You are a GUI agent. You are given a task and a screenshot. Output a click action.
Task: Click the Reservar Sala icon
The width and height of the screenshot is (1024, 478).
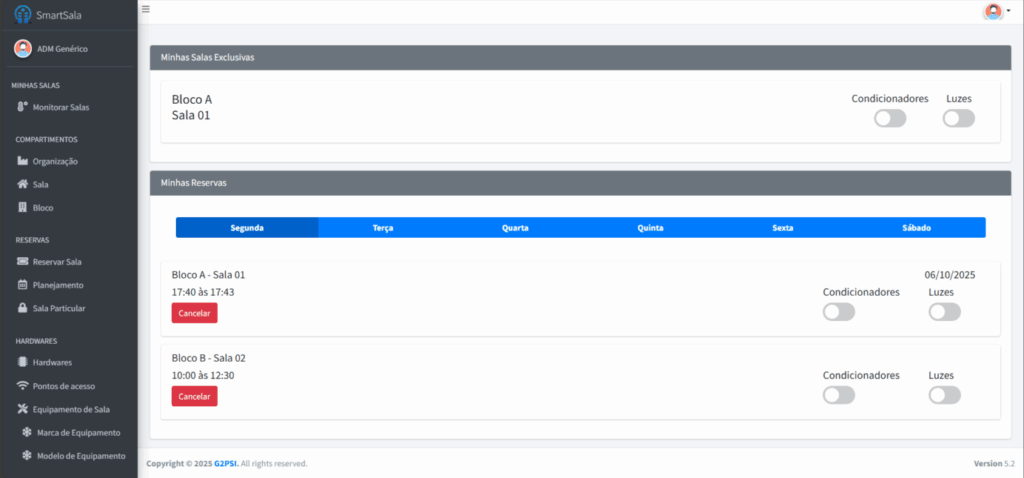(x=22, y=262)
